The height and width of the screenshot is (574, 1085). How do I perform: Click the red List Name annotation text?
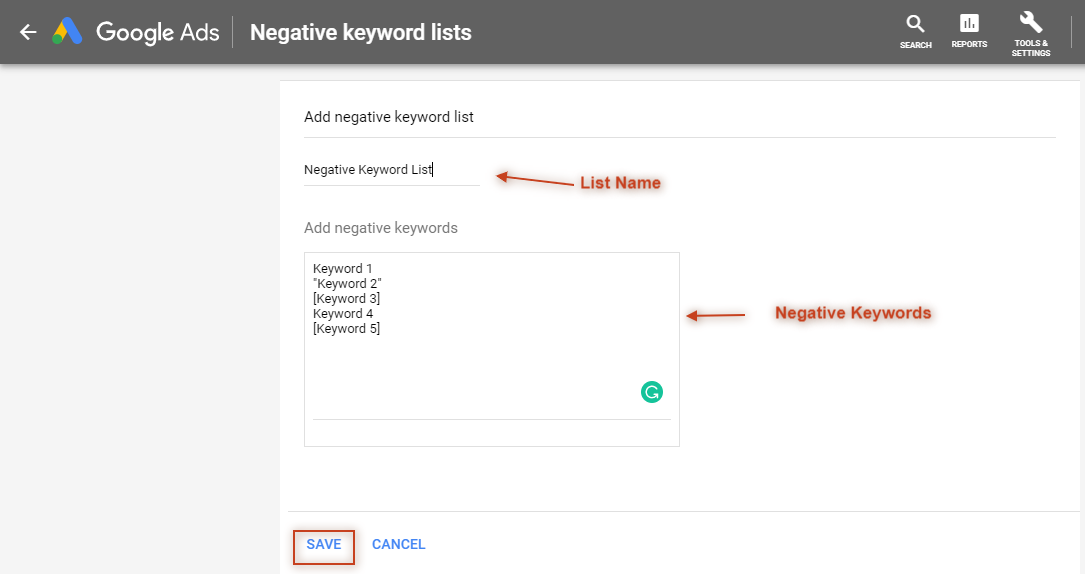click(x=620, y=183)
